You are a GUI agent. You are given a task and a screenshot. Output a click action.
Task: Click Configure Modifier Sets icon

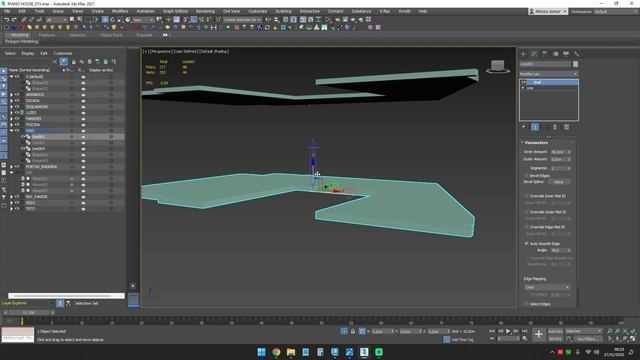click(567, 127)
